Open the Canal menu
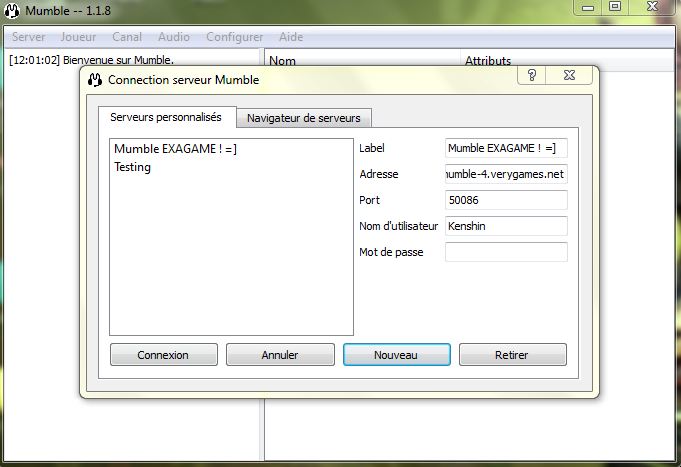 (x=127, y=37)
